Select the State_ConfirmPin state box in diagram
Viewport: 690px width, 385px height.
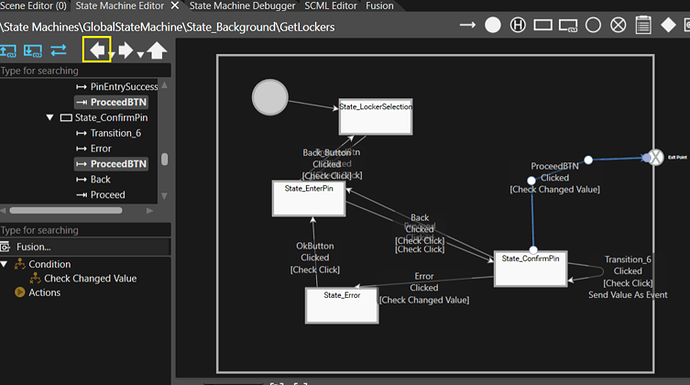[530, 269]
